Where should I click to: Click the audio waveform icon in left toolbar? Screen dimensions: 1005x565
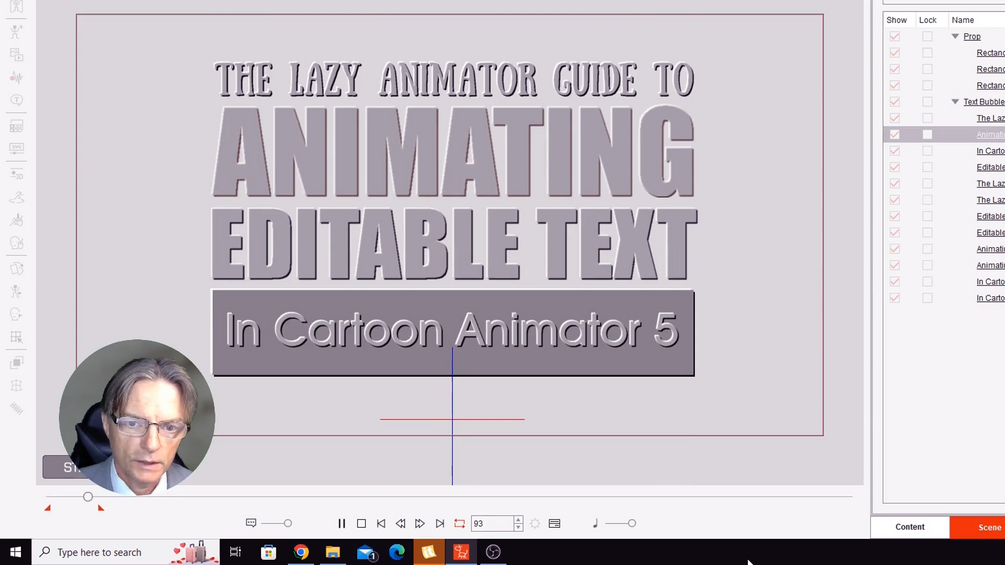pyautogui.click(x=16, y=78)
